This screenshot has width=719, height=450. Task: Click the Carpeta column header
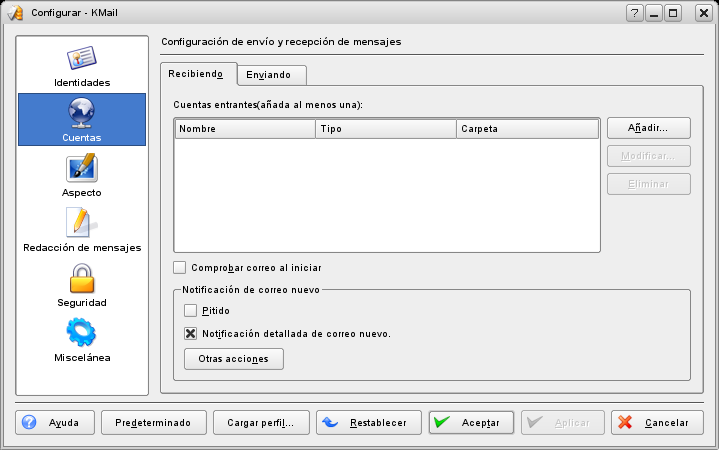coord(527,129)
